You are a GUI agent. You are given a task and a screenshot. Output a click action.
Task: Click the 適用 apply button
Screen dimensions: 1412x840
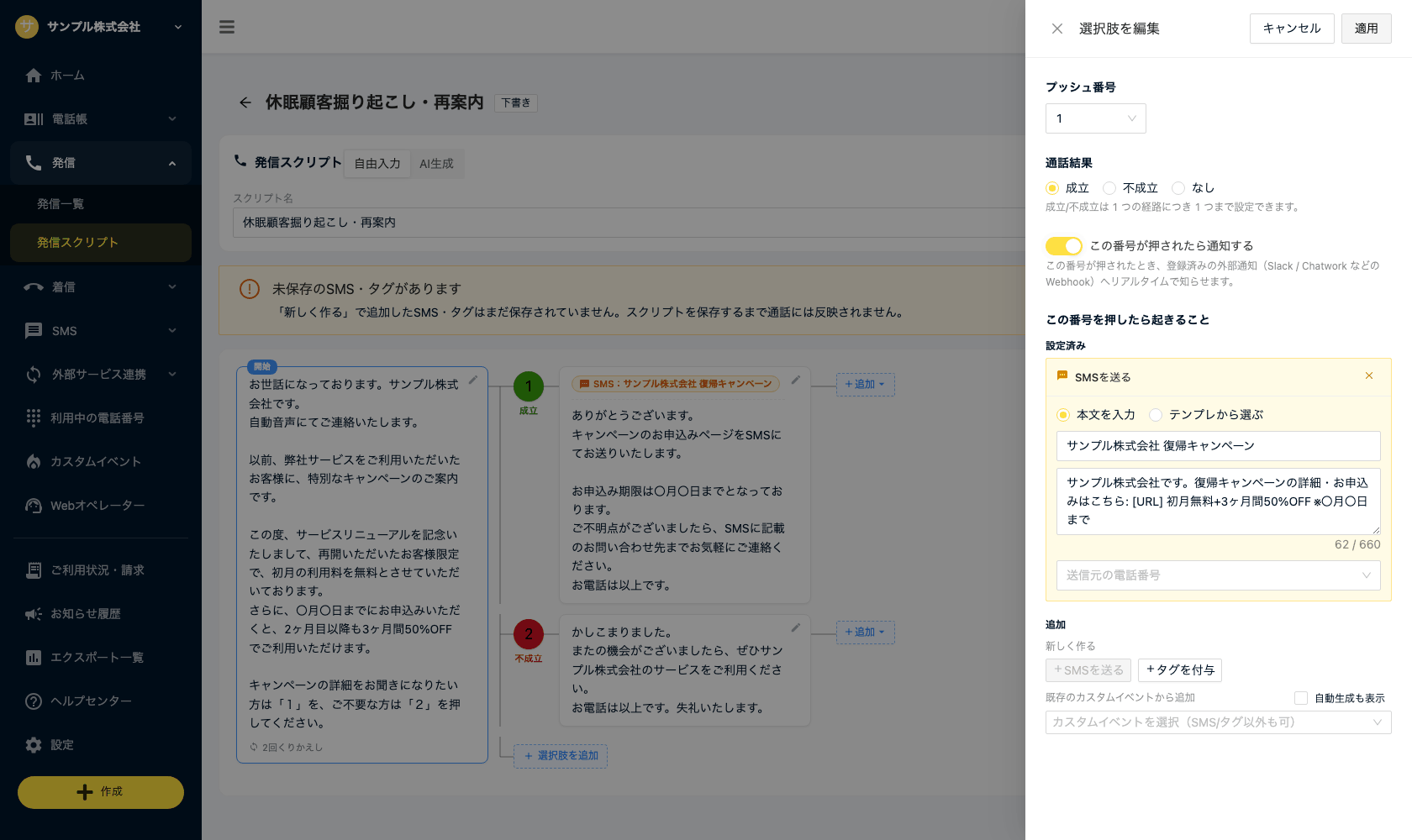tap(1367, 29)
